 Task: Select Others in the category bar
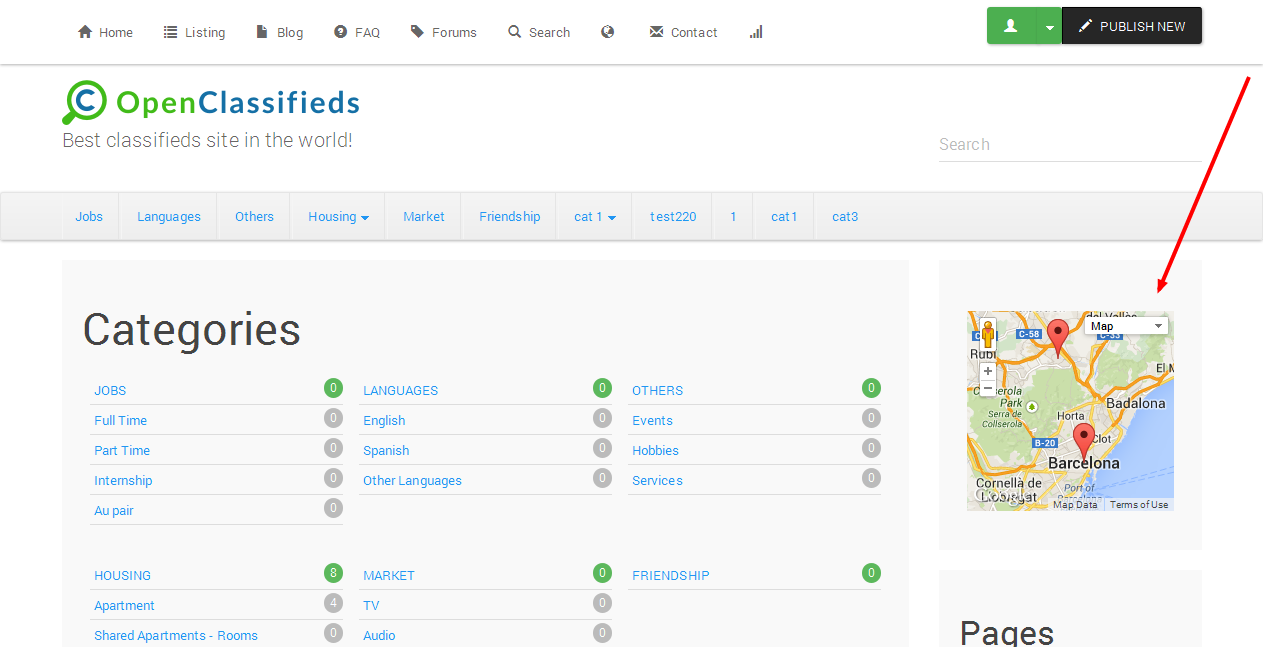254,216
